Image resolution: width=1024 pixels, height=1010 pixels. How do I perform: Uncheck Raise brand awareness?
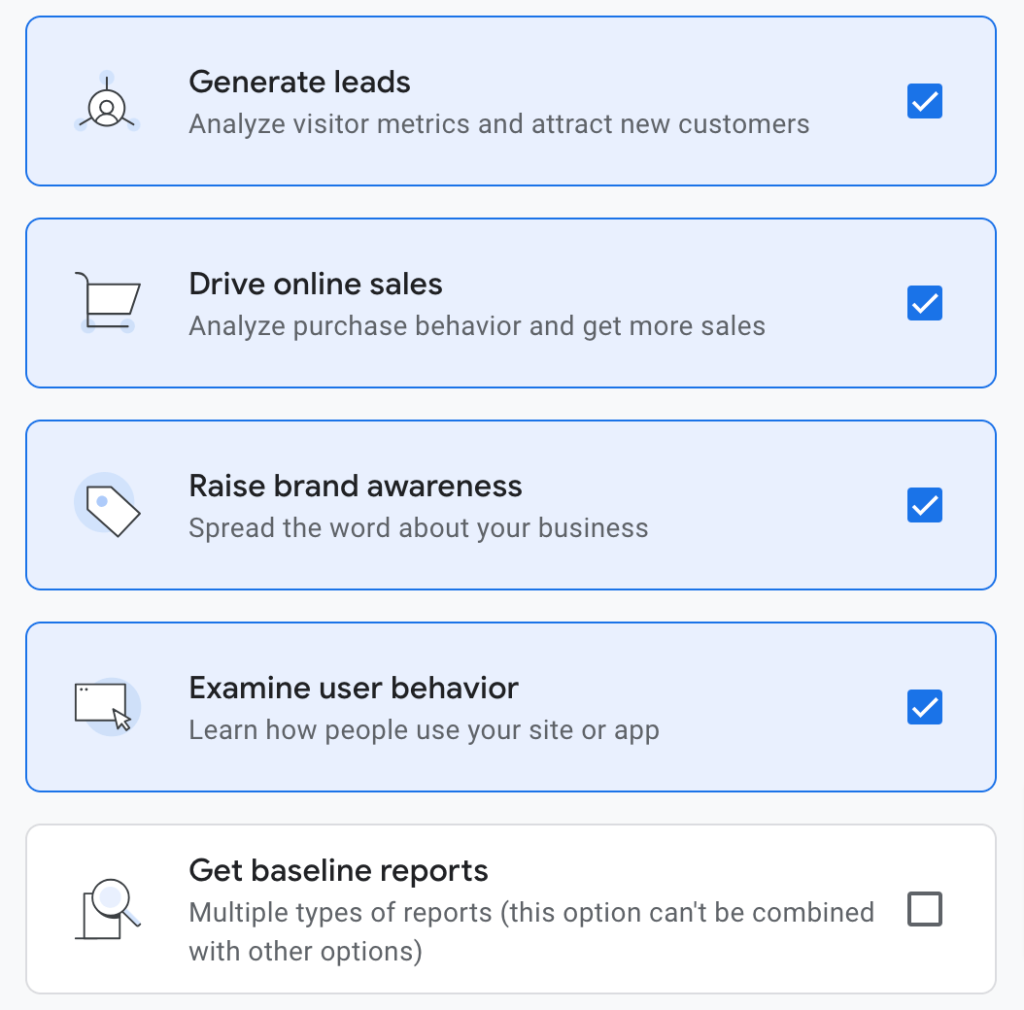(x=924, y=505)
